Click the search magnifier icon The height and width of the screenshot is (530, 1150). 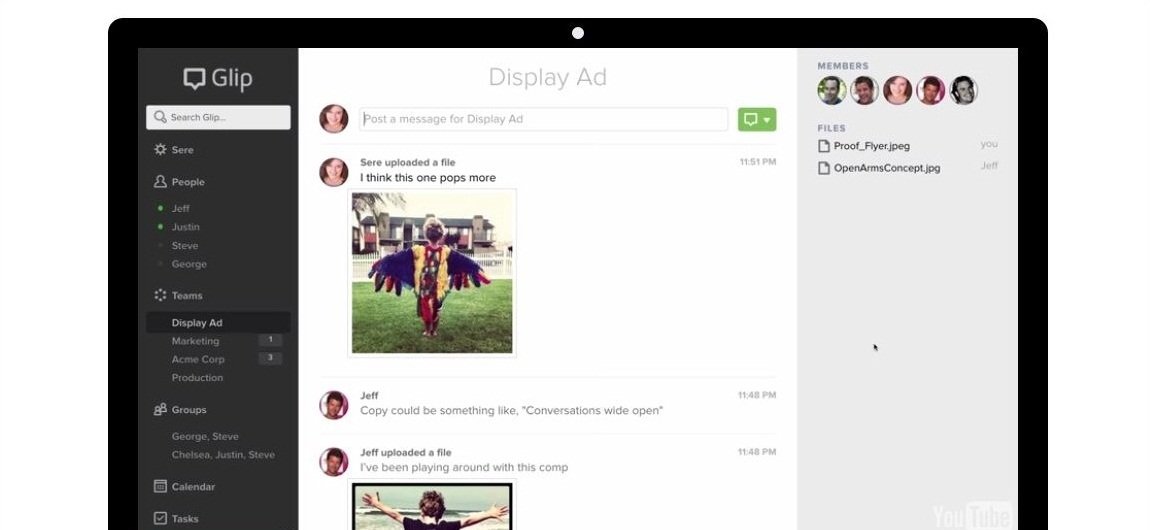160,117
